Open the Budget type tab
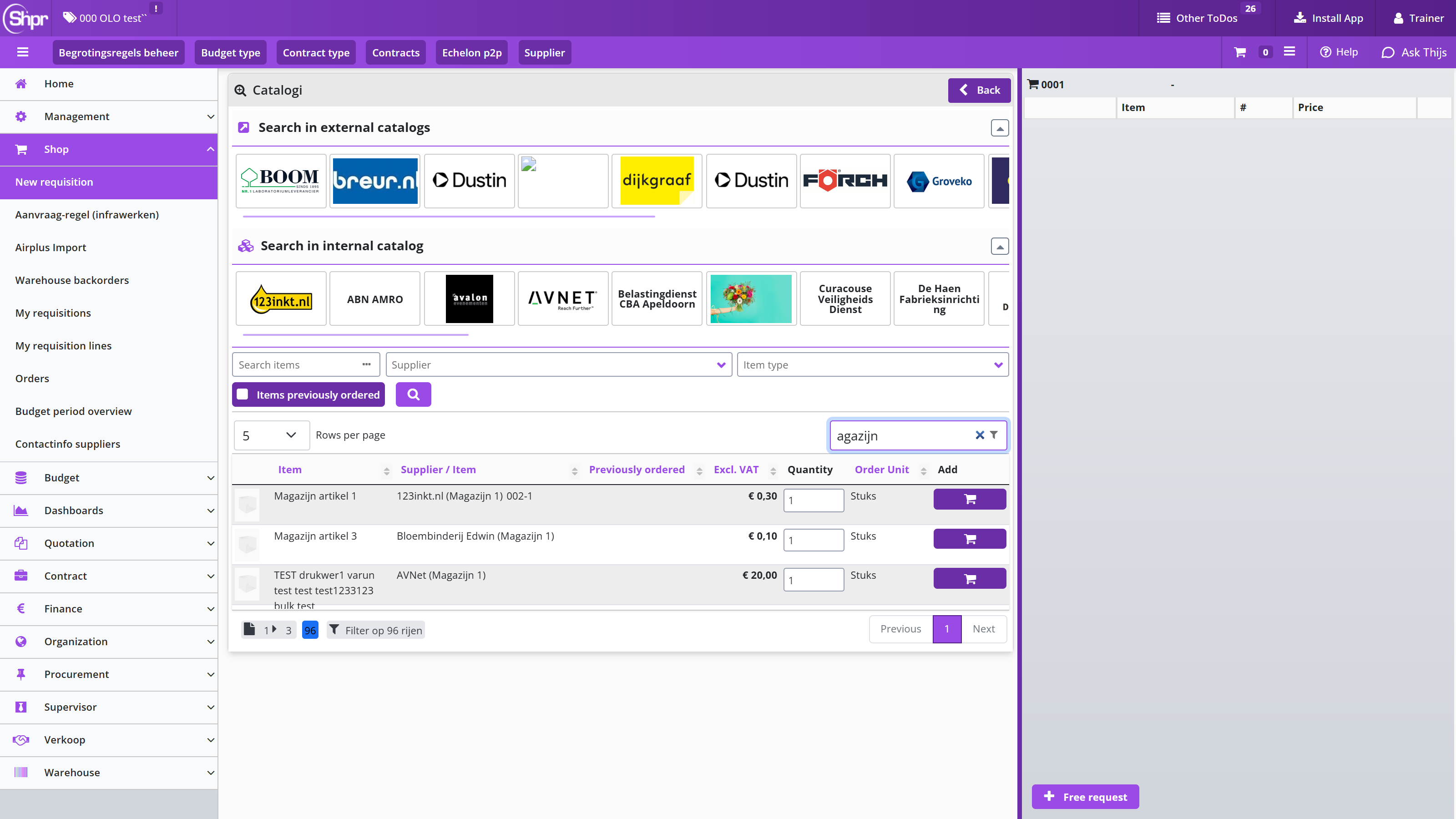Screen dimensions: 1456x819 (x=231, y=53)
